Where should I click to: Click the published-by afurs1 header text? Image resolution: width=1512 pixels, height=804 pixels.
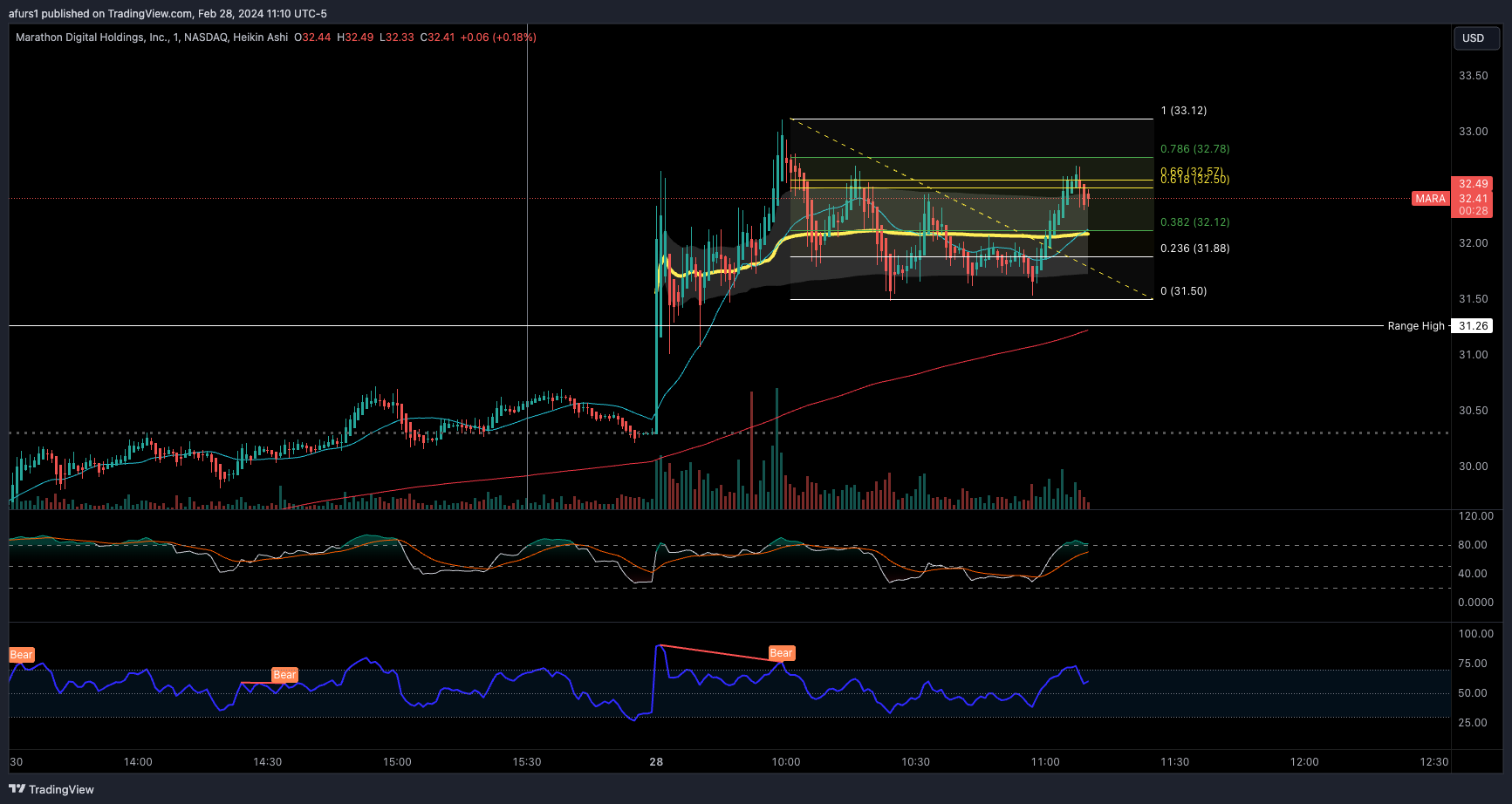click(168, 14)
